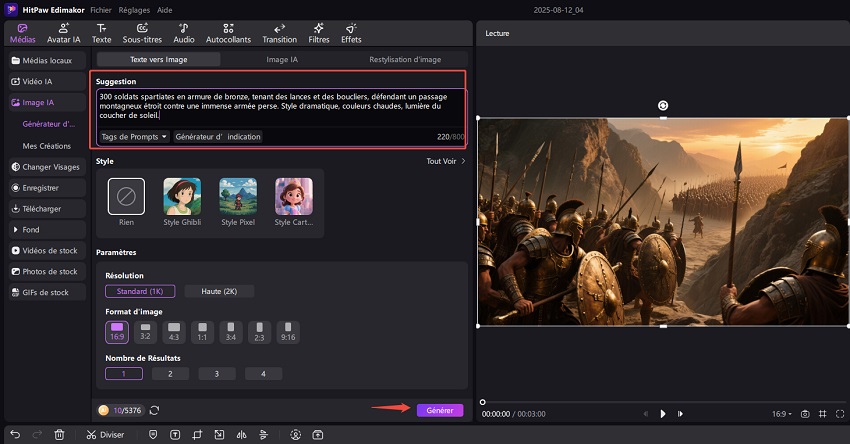Select the 9:16 image format

point(288,332)
